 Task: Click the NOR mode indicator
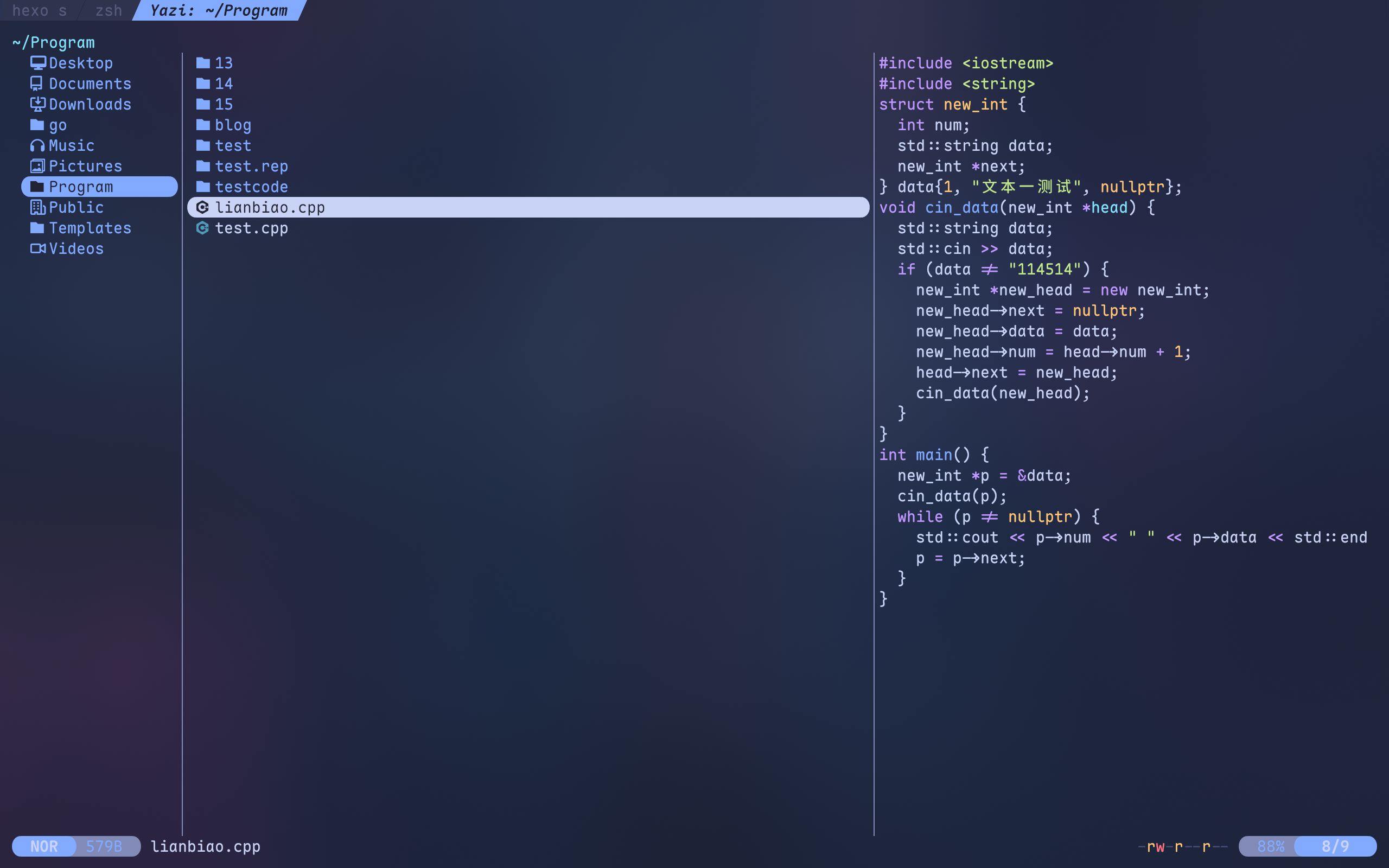(x=44, y=846)
